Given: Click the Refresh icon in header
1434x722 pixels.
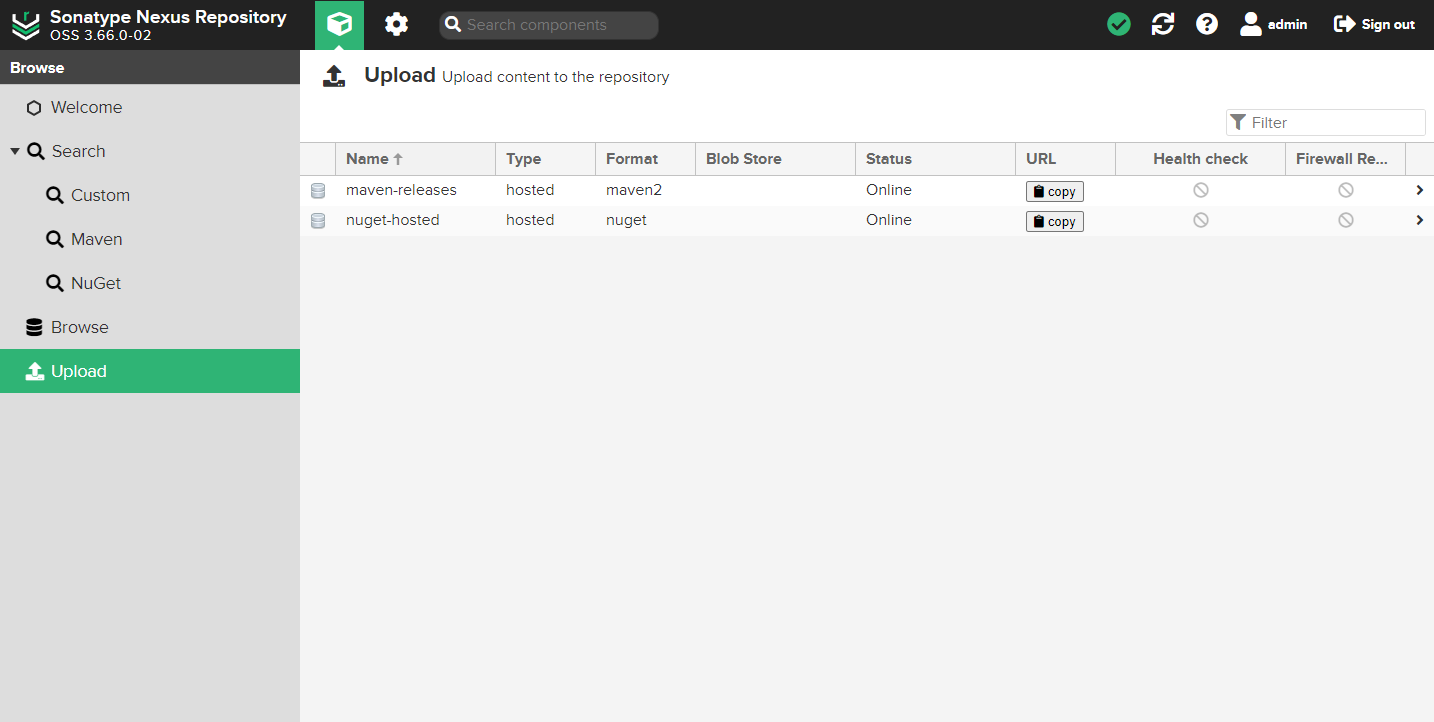Looking at the screenshot, I should click(x=1163, y=24).
